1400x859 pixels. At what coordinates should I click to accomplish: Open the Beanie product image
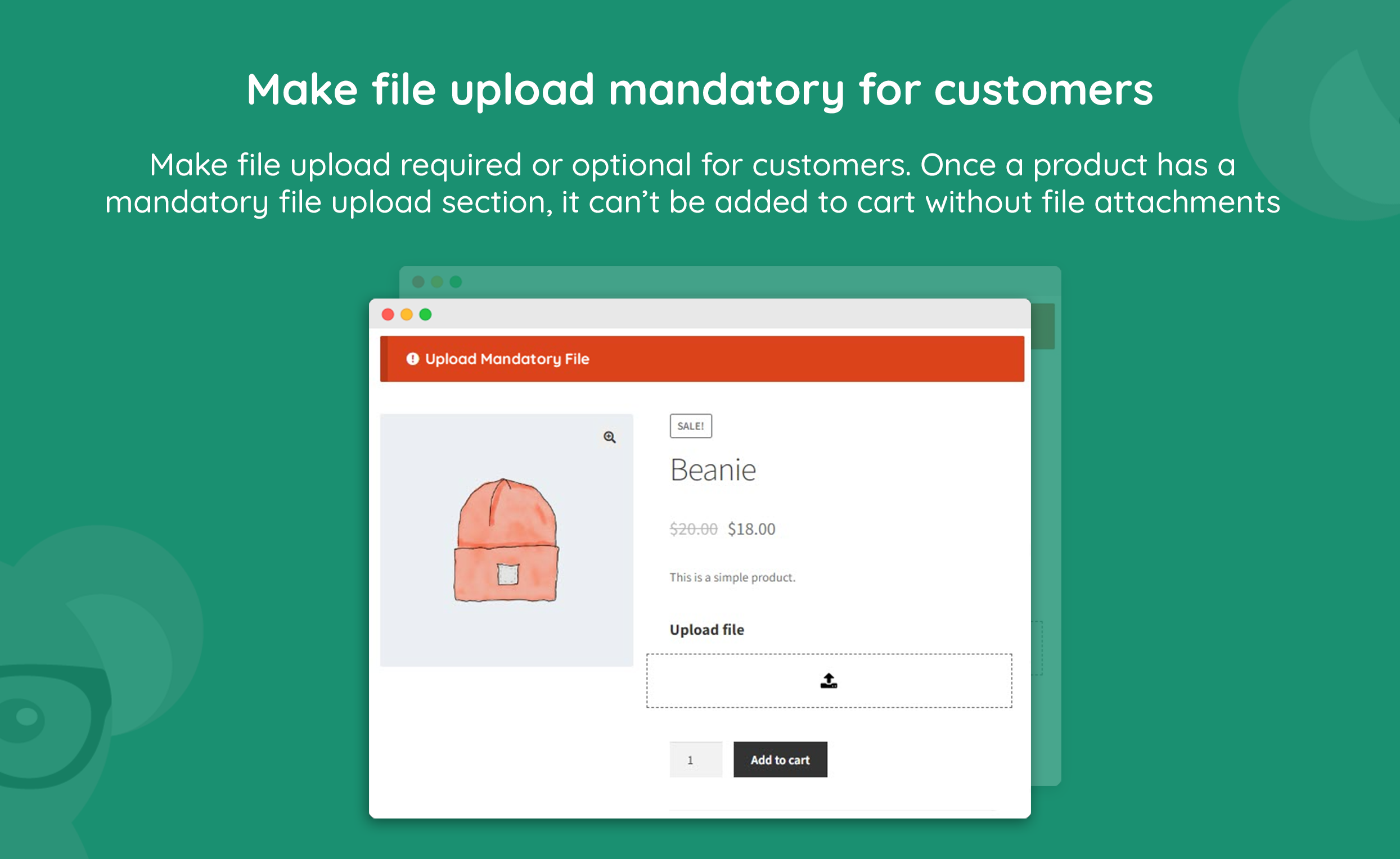[x=506, y=540]
